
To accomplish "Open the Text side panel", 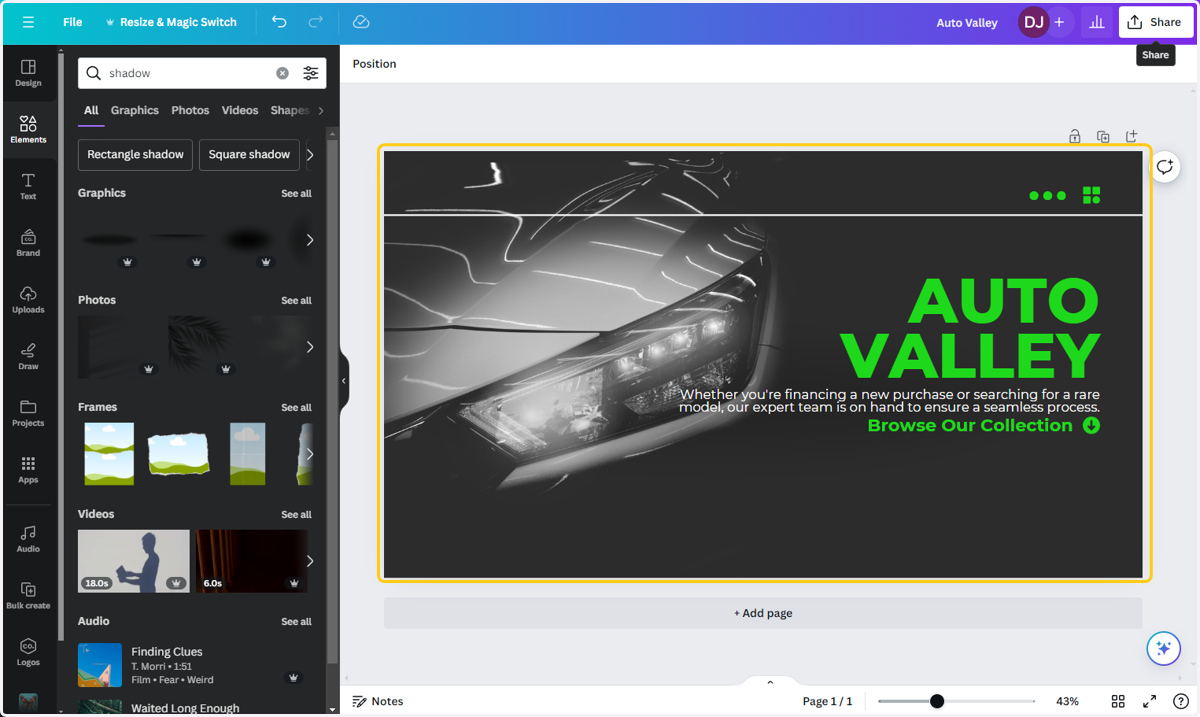I will pyautogui.click(x=28, y=186).
